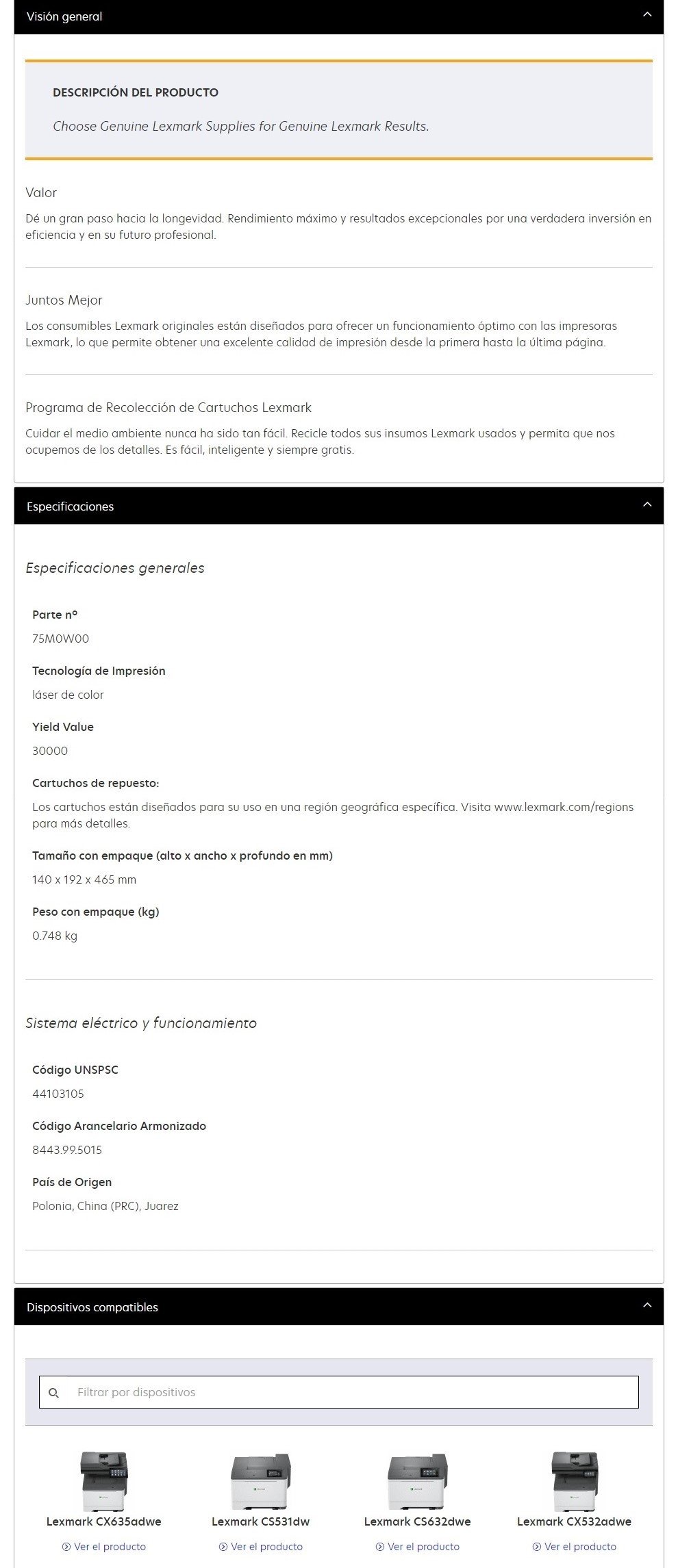The width and height of the screenshot is (678, 1568).
Task: Click arrow icon beside CX635adwe Ver el producto
Action: point(66,1546)
